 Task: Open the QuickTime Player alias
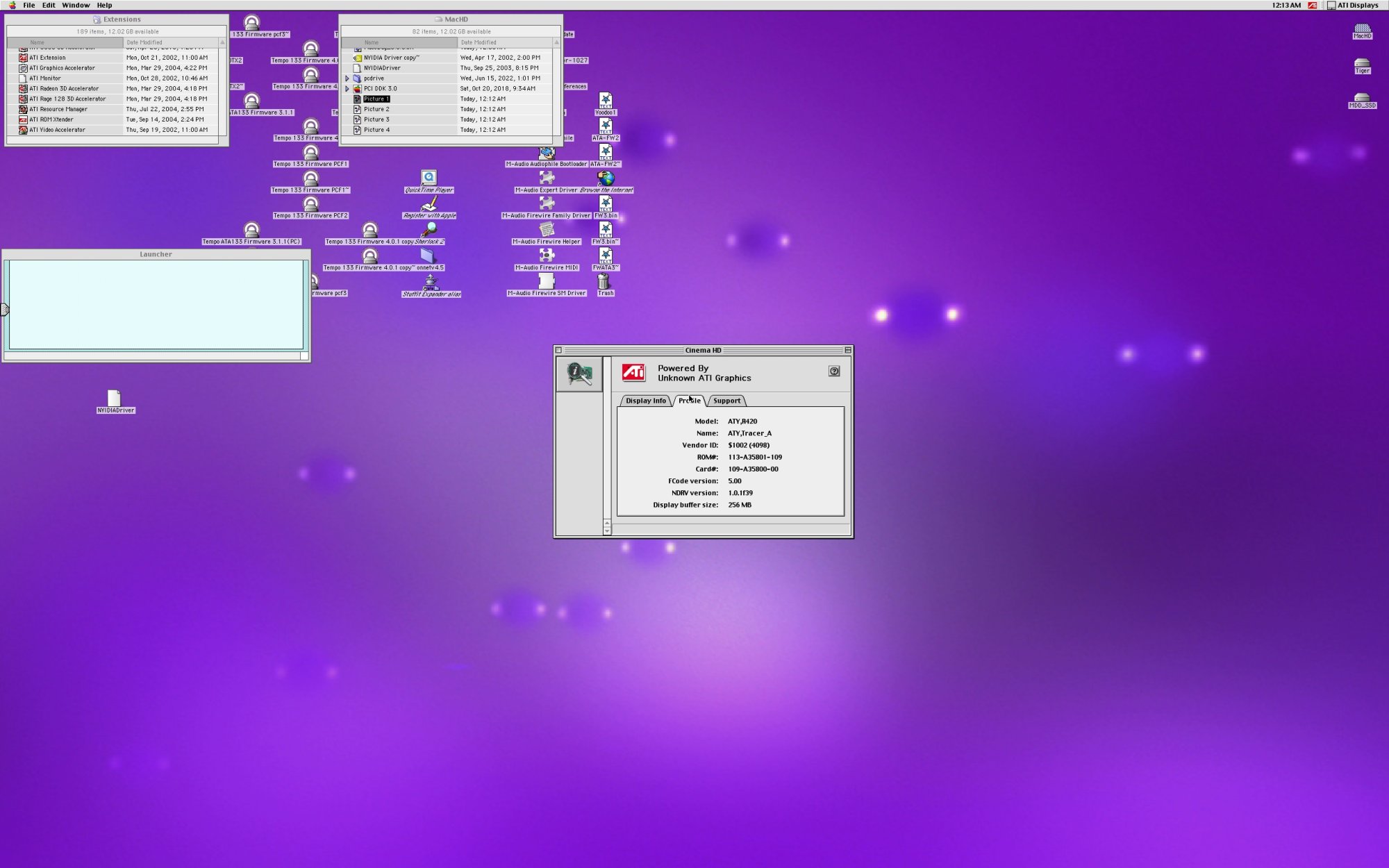(429, 178)
